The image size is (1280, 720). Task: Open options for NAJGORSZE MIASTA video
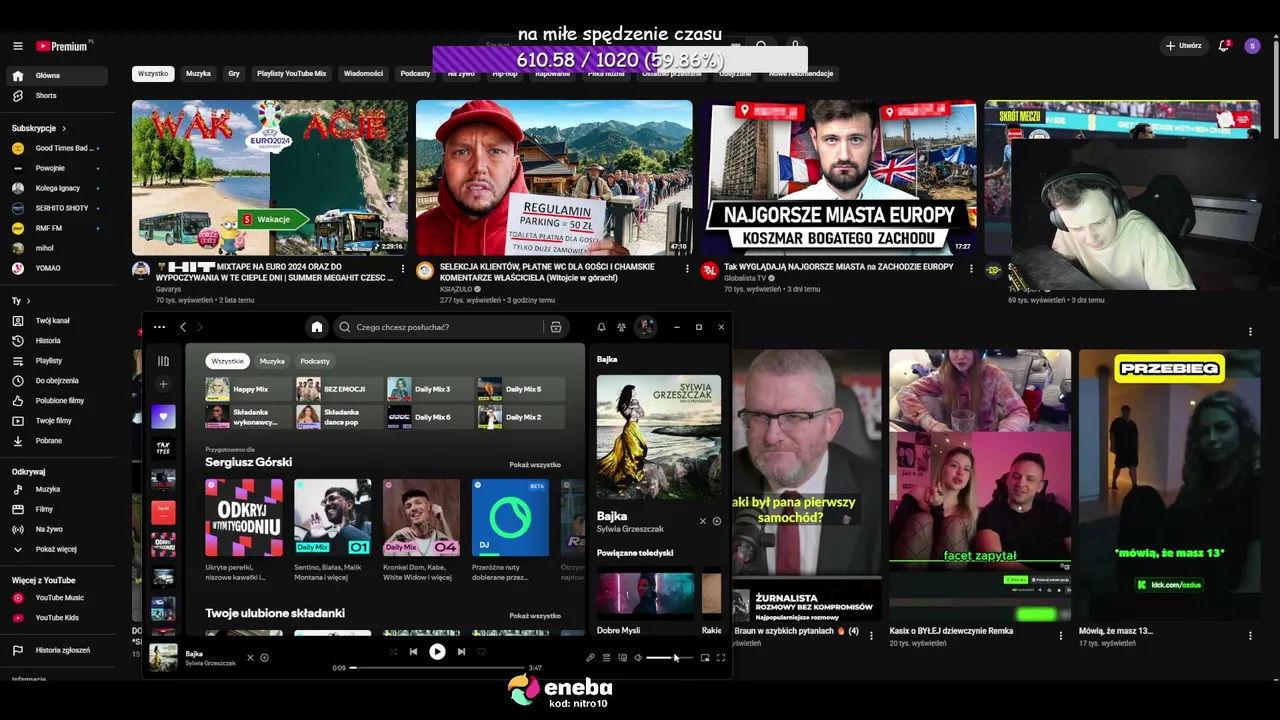click(971, 268)
